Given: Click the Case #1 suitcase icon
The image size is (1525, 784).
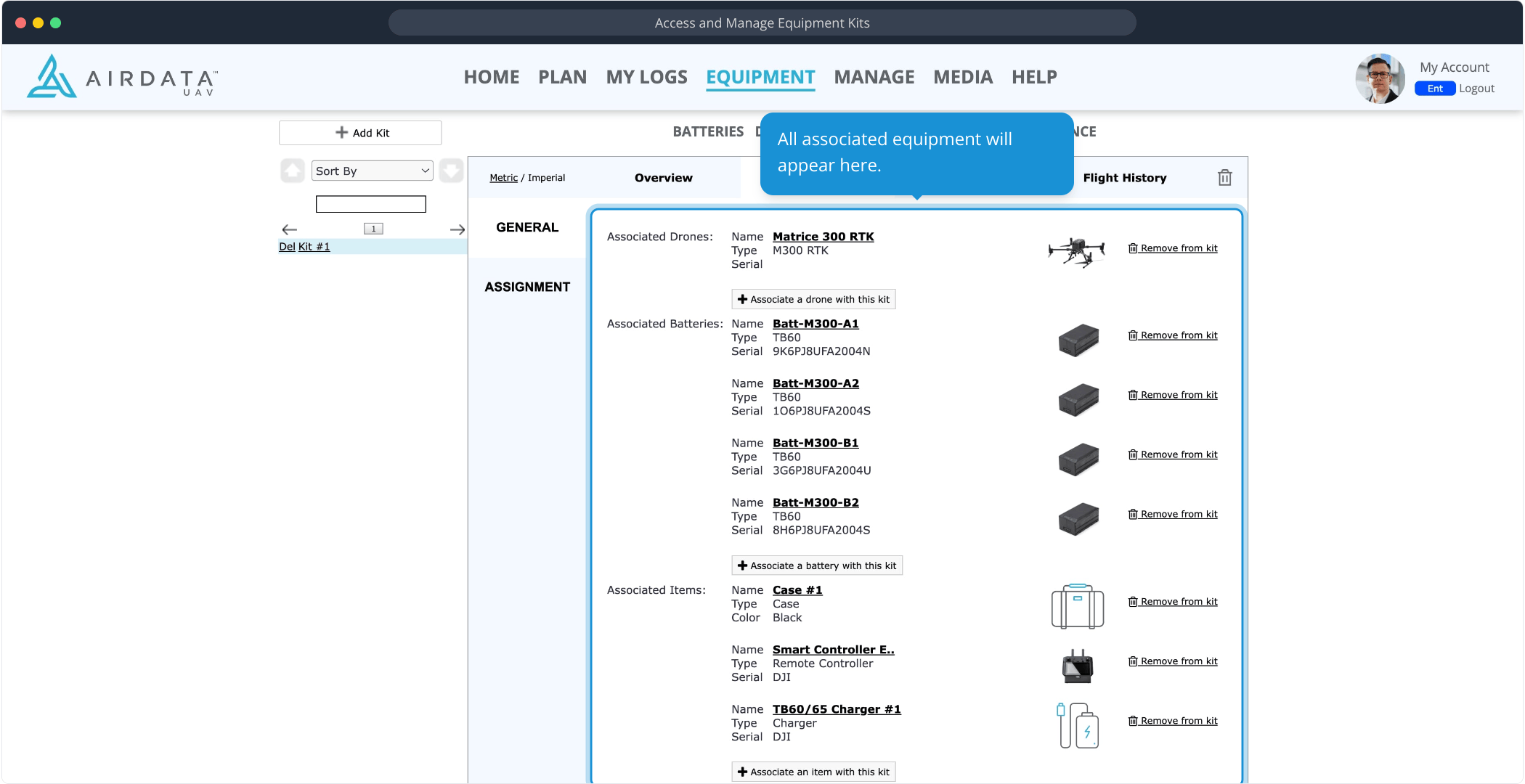Looking at the screenshot, I should (x=1077, y=606).
